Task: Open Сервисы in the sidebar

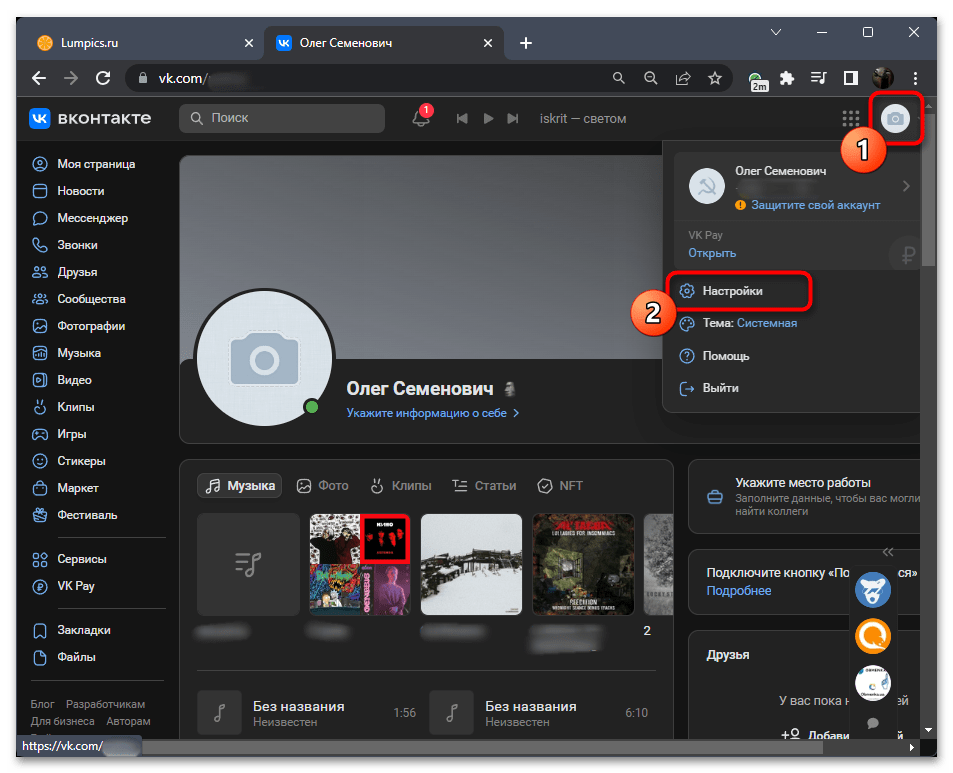Action: coord(70,559)
